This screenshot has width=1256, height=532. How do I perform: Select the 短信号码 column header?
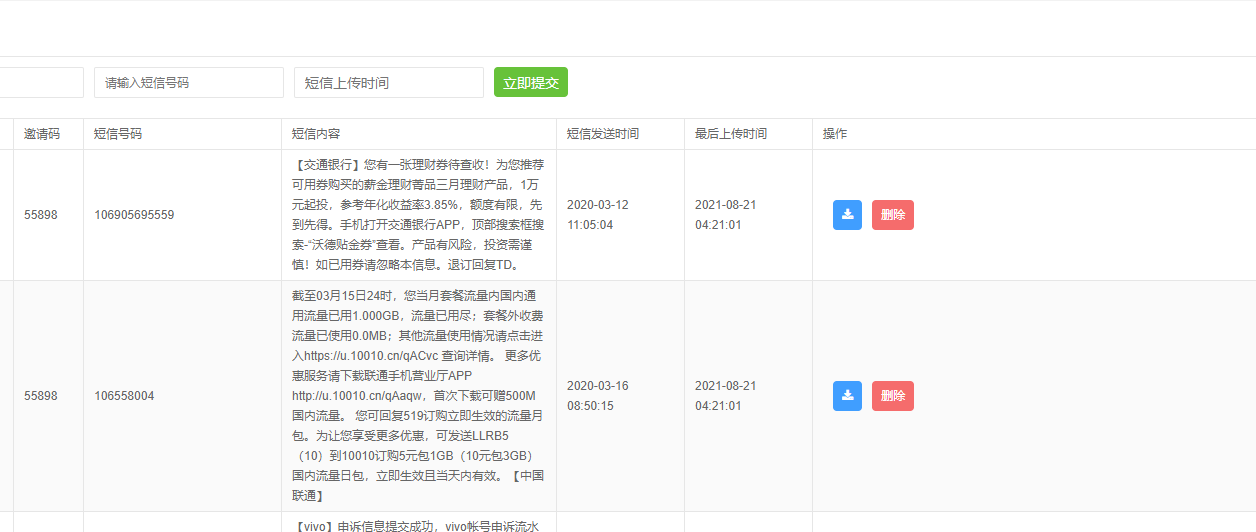118,134
